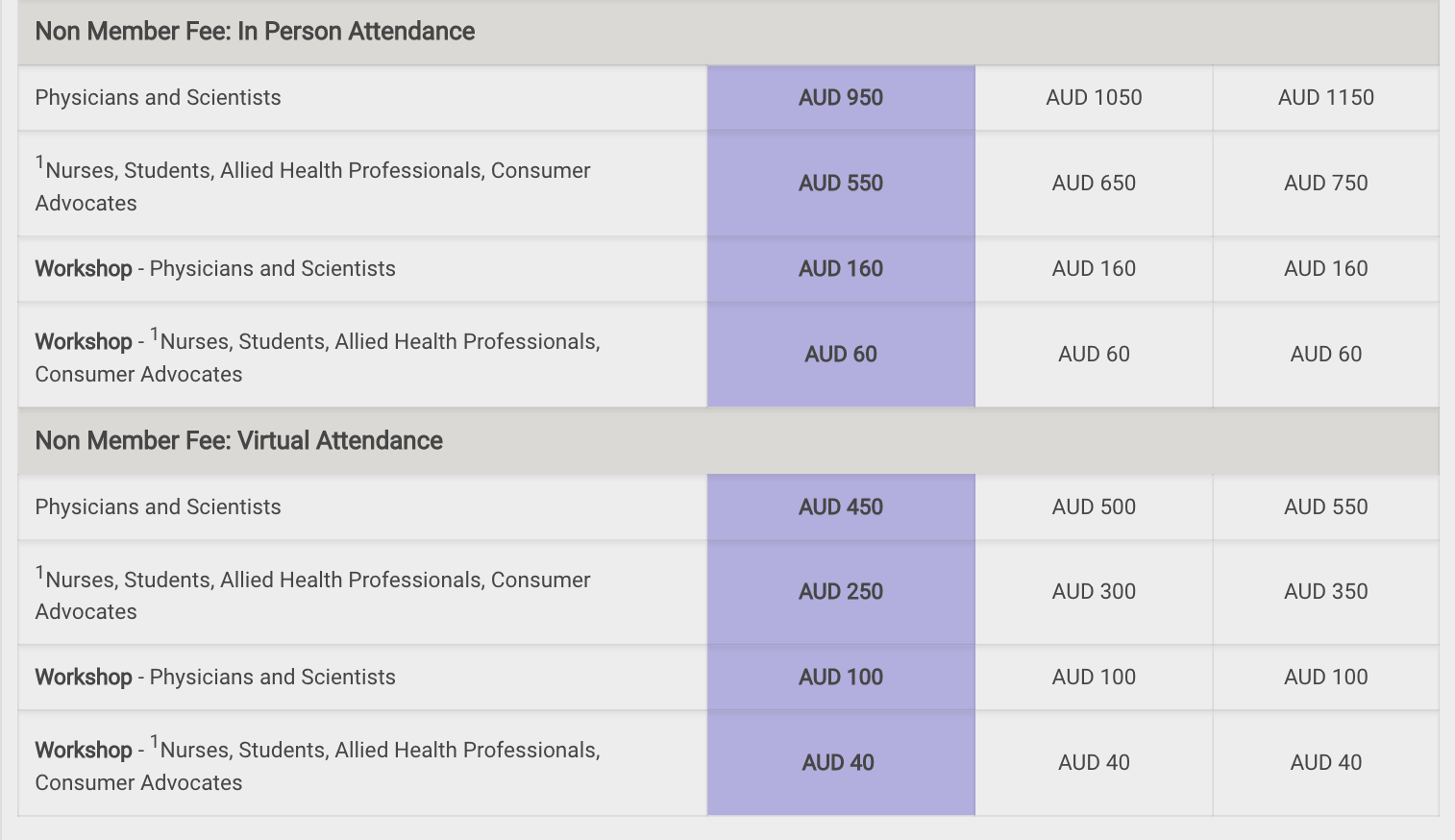Image resolution: width=1455 pixels, height=840 pixels.
Task: Click "Workshop - Physicians and Scientists" under Virtual Attendance
Action: point(215,678)
